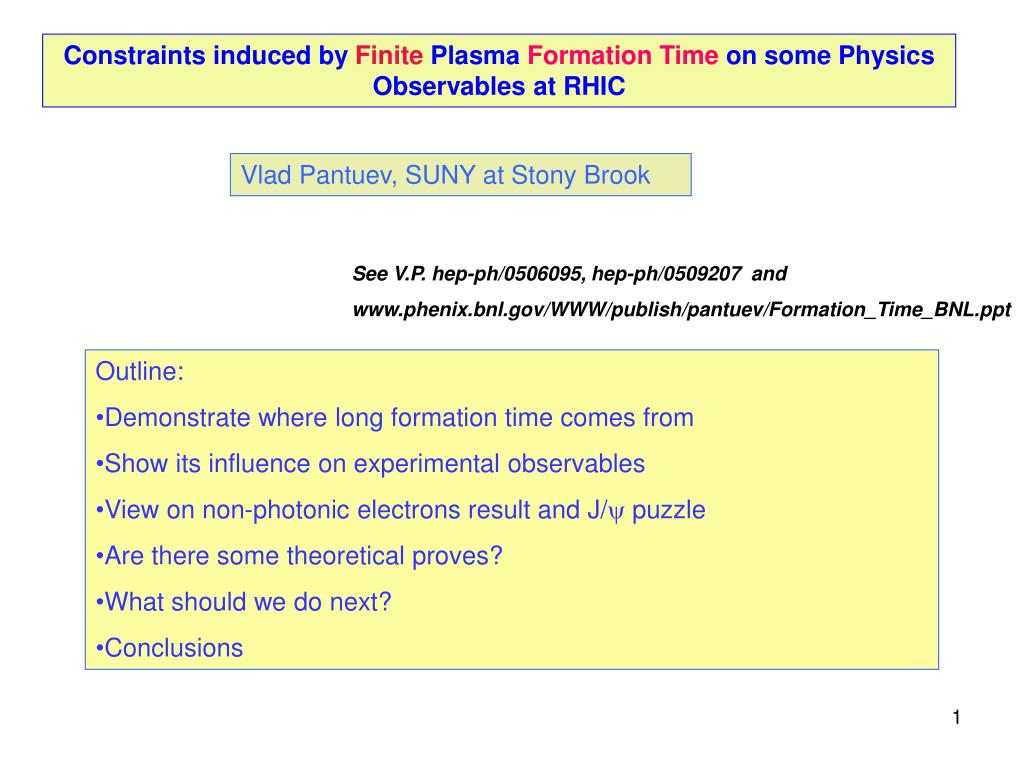Click Formation Time in the title

click(622, 56)
